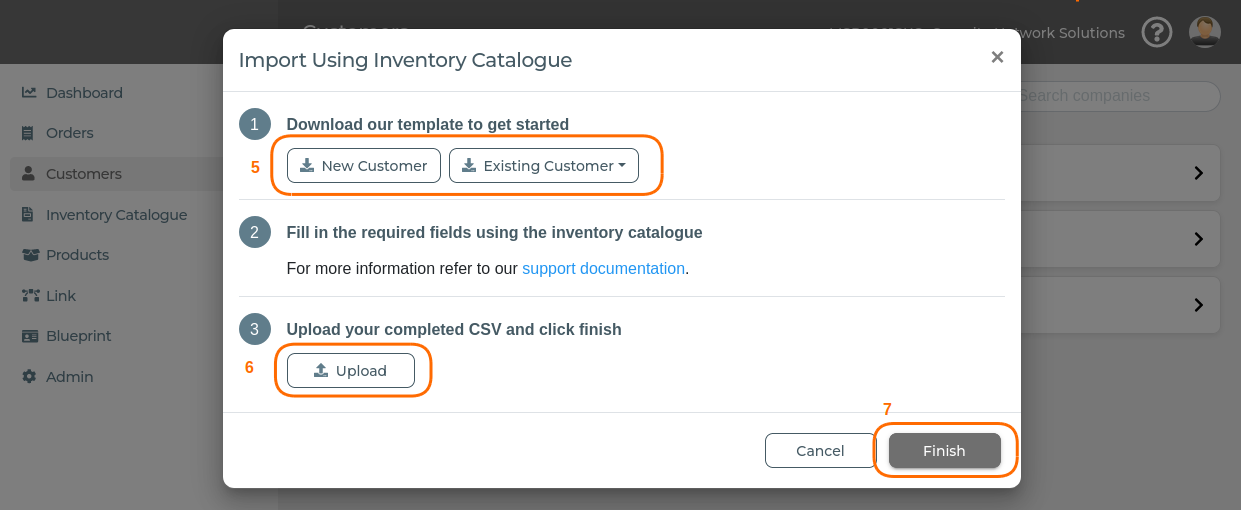Click the Products boxes icon

pyautogui.click(x=29, y=255)
